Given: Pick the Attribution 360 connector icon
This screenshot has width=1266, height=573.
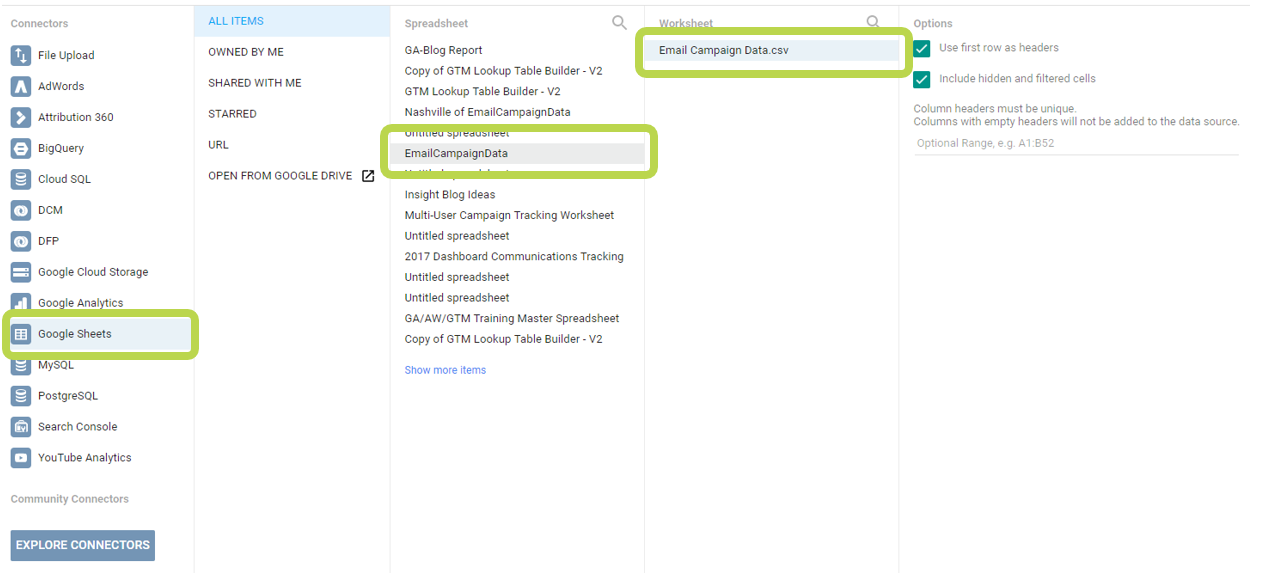Looking at the screenshot, I should point(20,117).
